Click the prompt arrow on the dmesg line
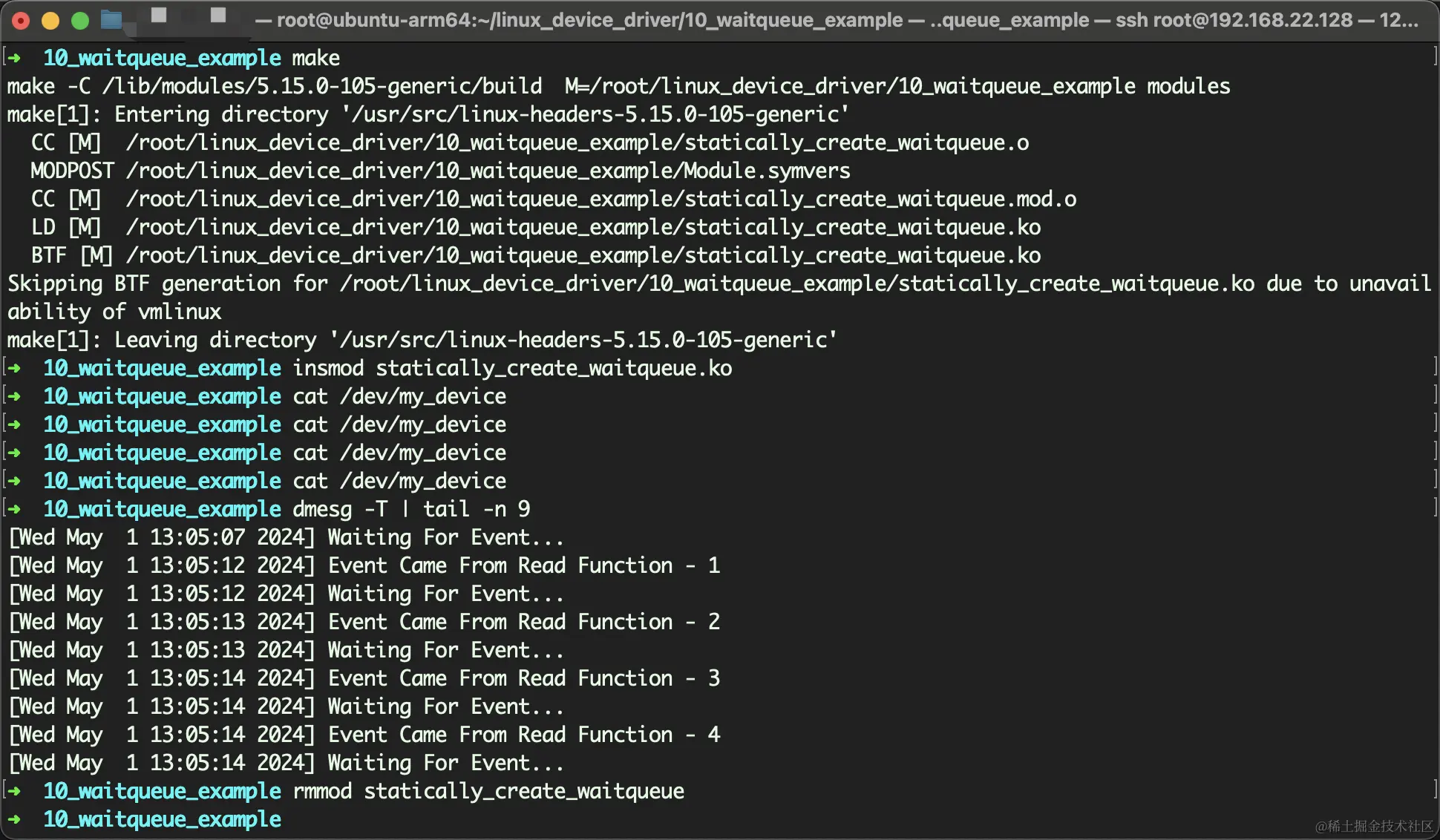This screenshot has height=840, width=1440. click(13, 509)
